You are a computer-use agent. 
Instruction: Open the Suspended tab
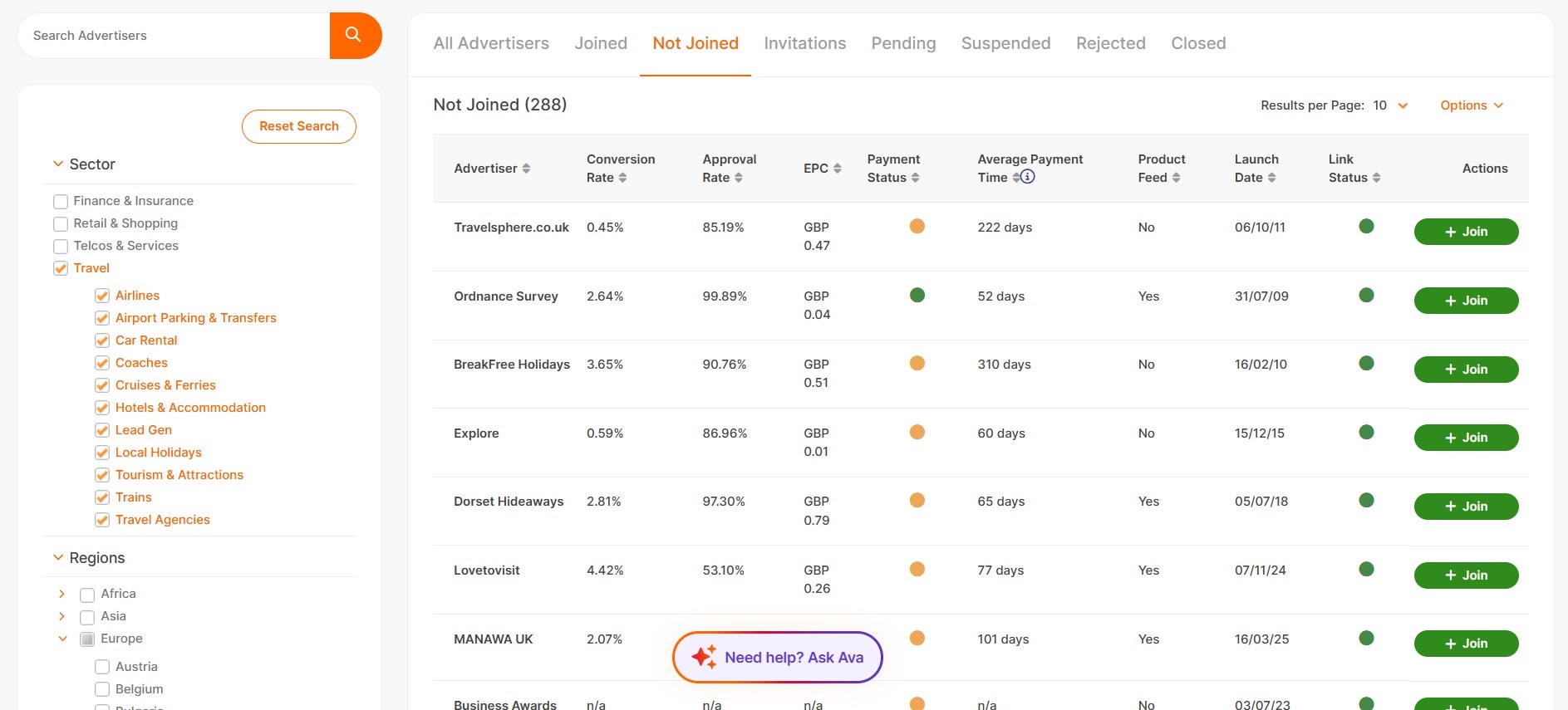point(1005,43)
